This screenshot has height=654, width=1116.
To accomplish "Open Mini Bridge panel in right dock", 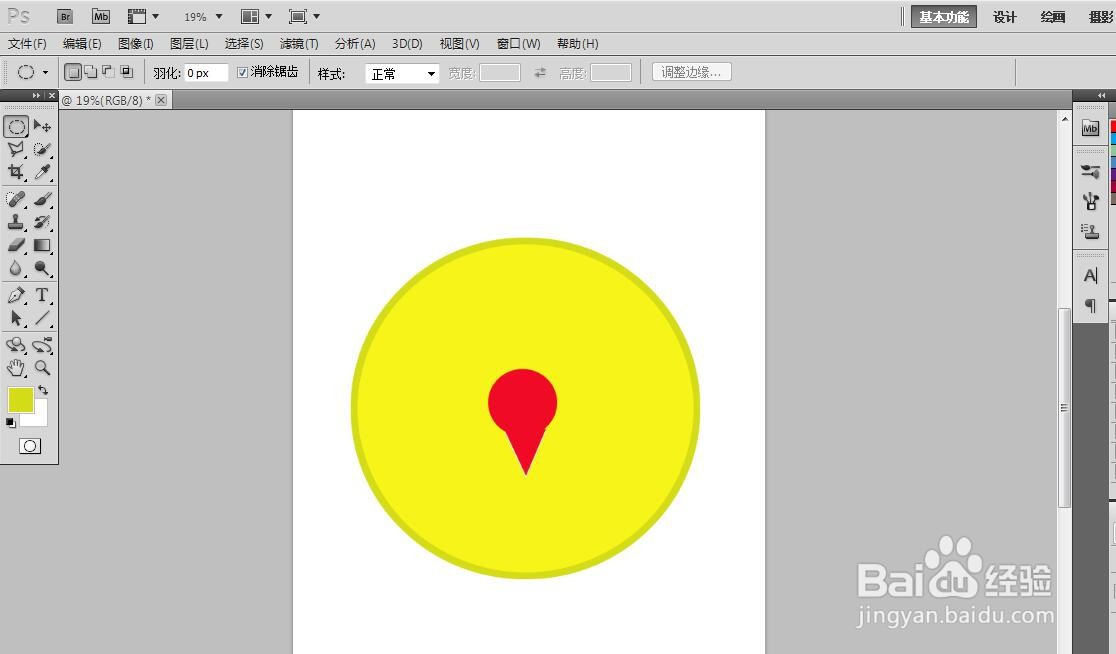I will [1090, 129].
